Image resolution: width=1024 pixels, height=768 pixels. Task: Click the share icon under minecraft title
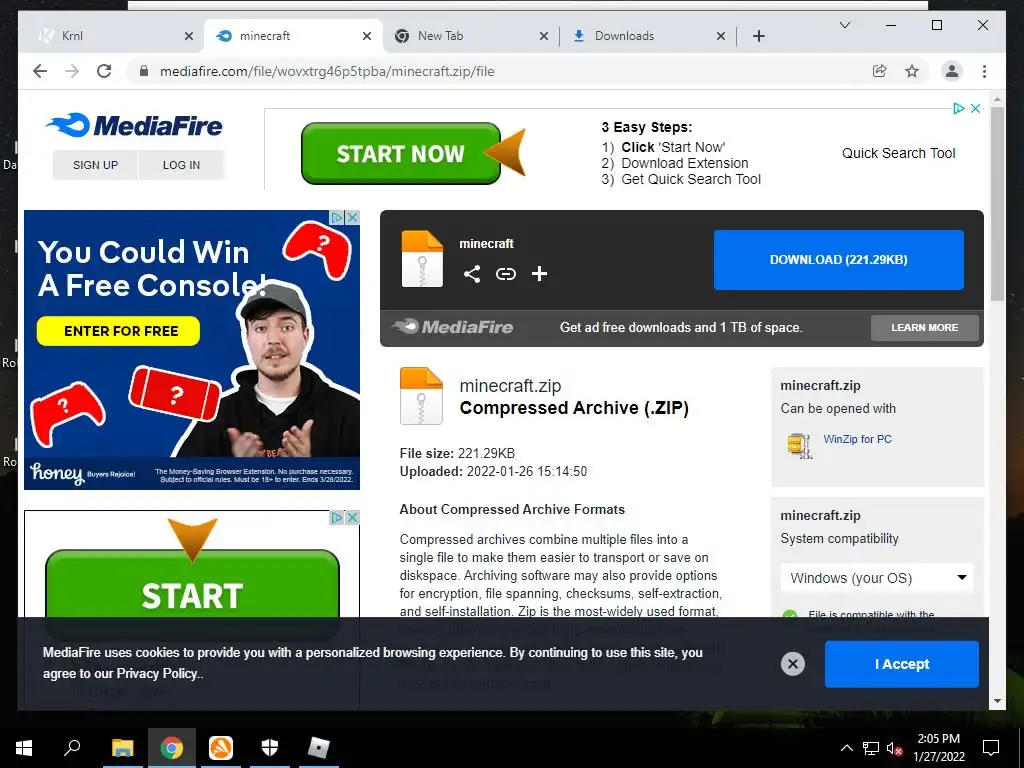point(472,274)
